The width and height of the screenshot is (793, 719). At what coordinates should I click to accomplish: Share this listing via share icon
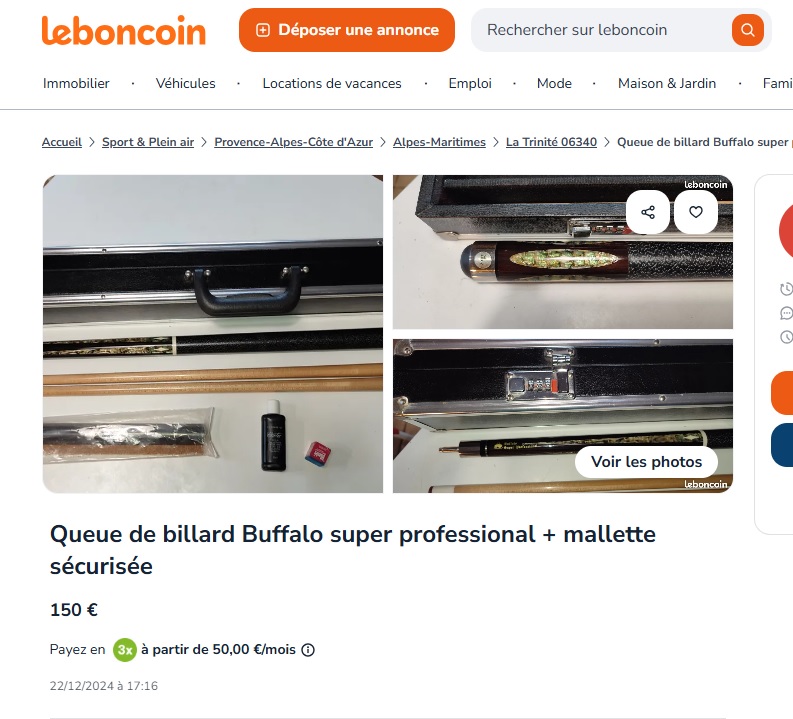tap(648, 212)
